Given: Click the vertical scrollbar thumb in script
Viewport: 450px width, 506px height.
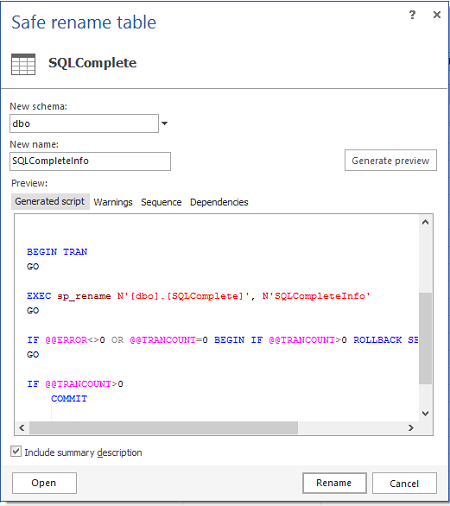Looking at the screenshot, I should coord(425,338).
